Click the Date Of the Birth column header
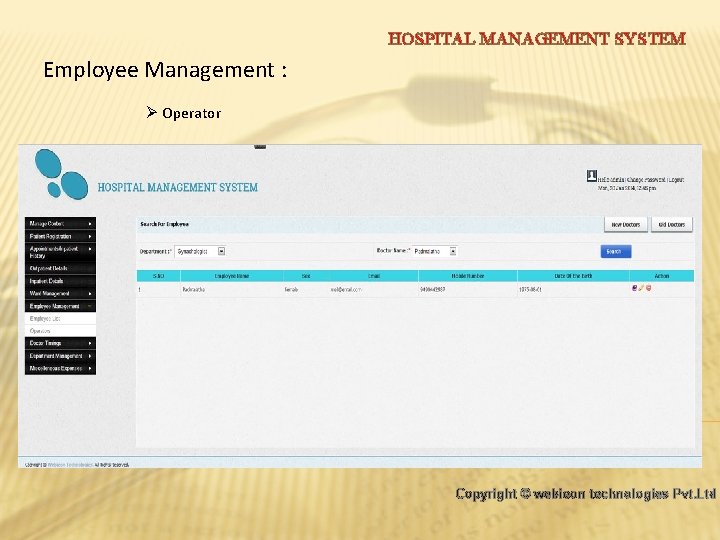 tap(573, 276)
